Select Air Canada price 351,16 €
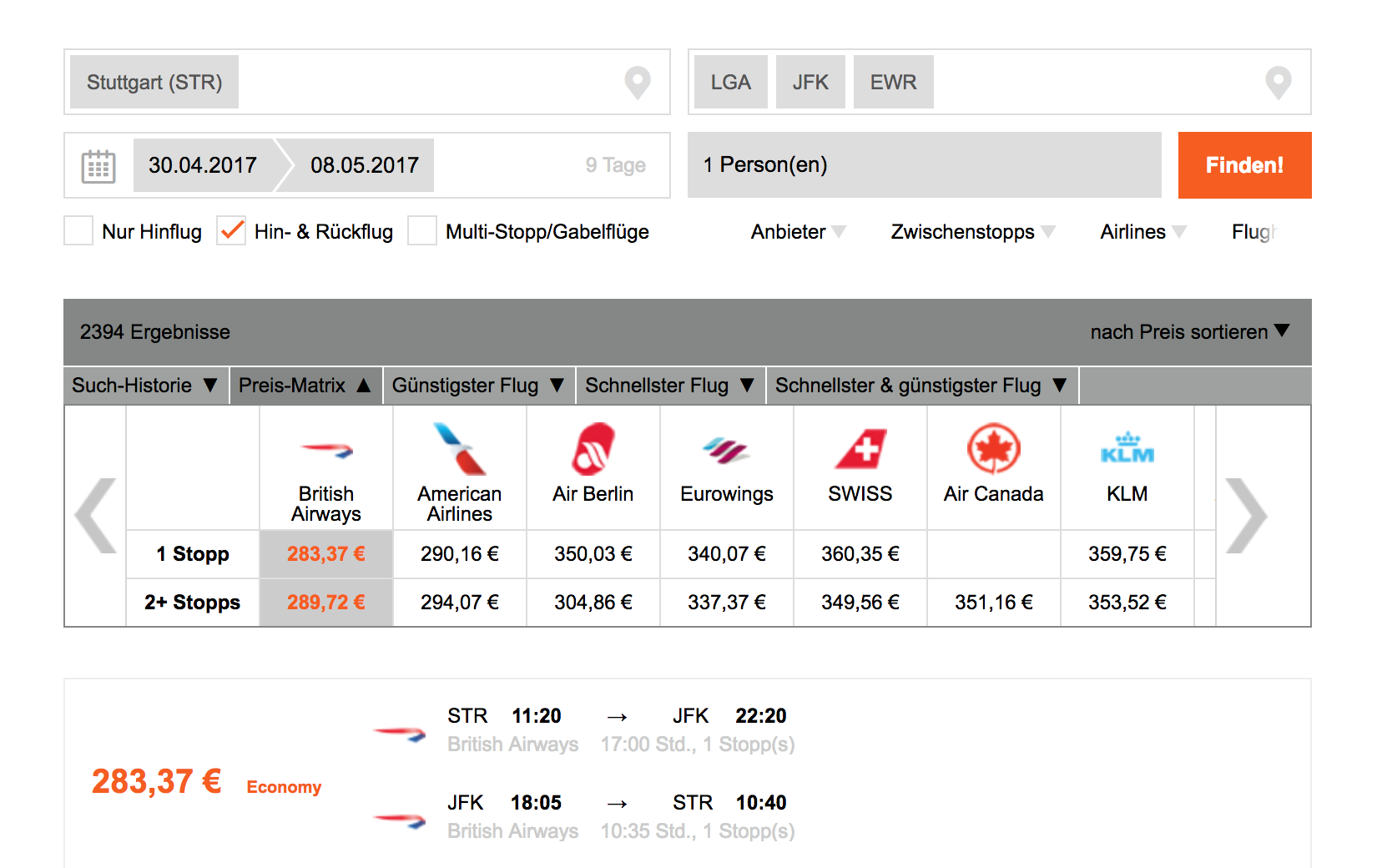Image resolution: width=1377 pixels, height=868 pixels. (x=994, y=603)
